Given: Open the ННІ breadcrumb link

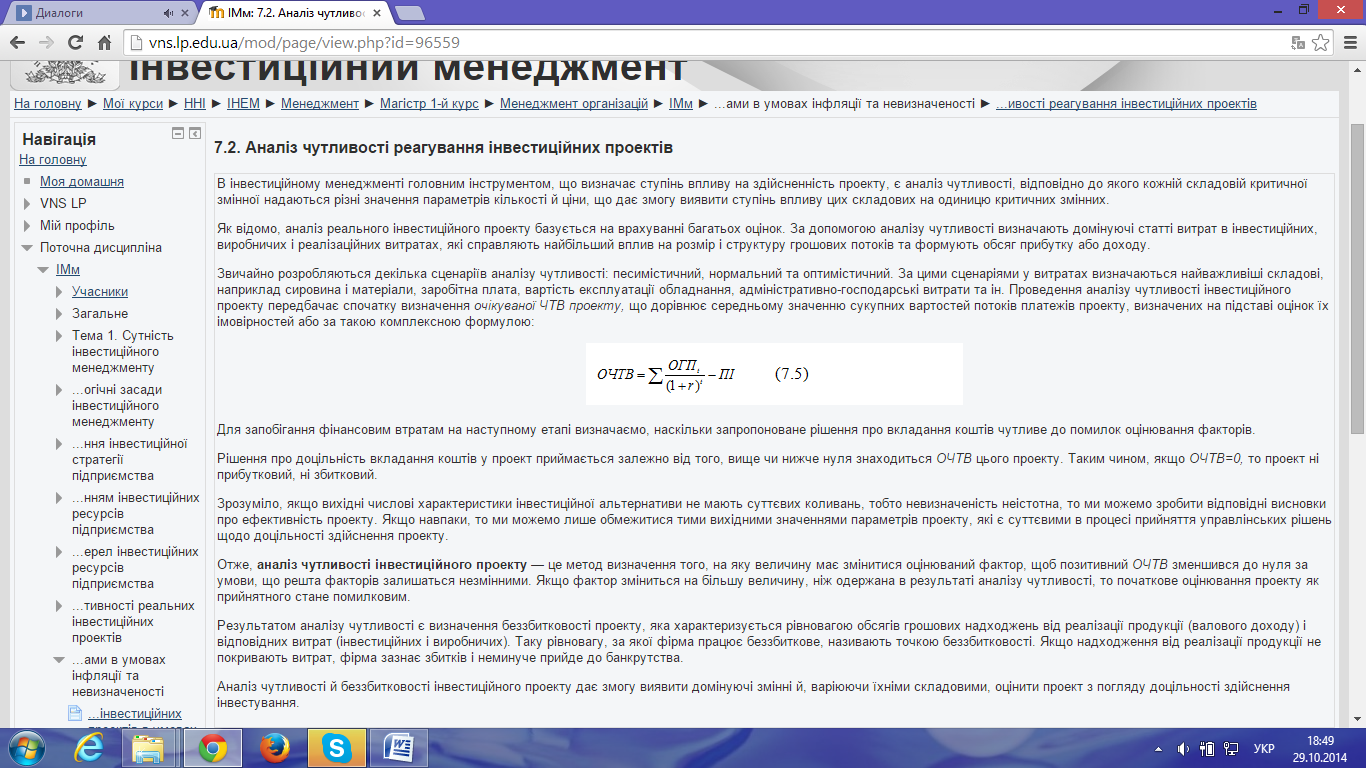Looking at the screenshot, I should click(x=195, y=104).
